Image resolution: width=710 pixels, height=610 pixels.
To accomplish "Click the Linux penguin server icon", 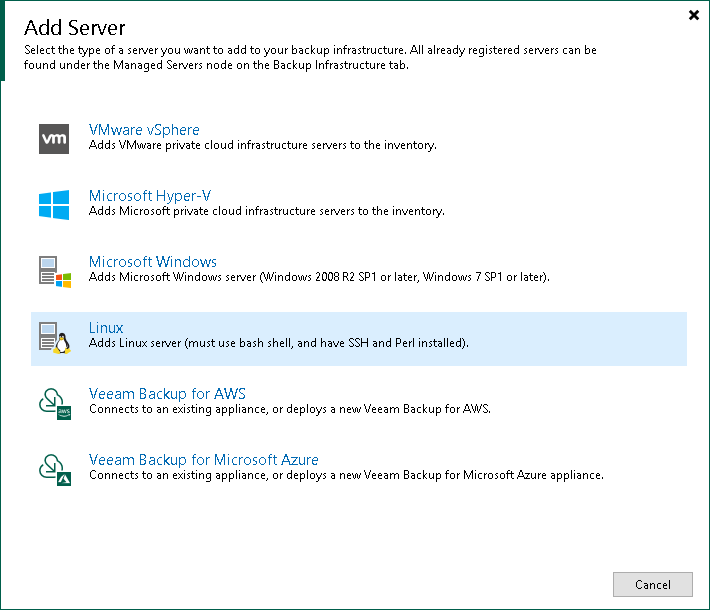I will point(53,338).
